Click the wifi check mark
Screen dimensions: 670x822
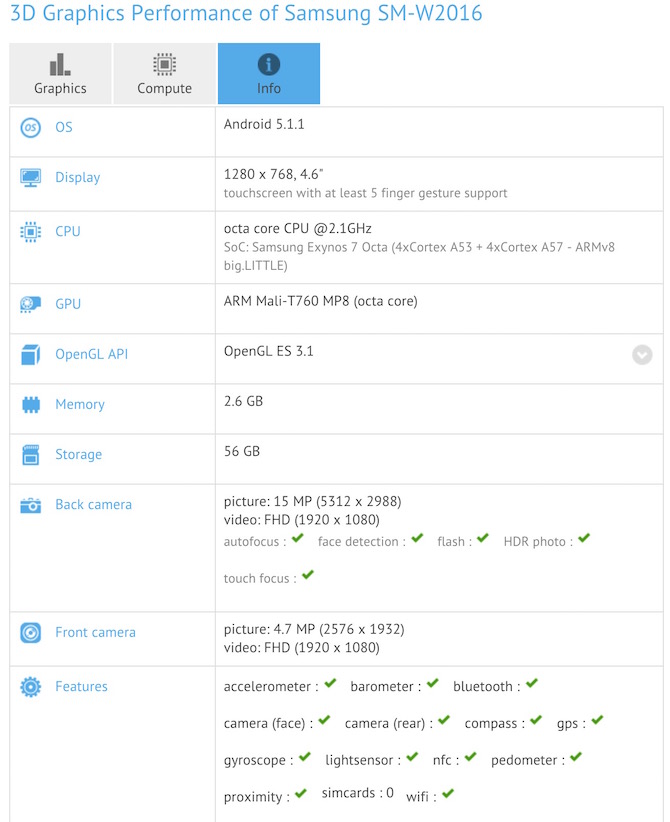coord(448,794)
